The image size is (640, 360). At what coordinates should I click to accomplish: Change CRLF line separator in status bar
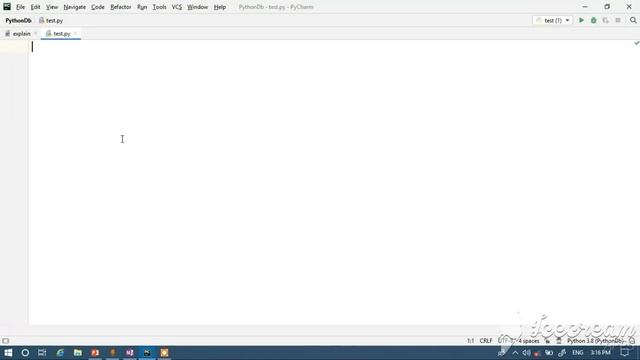(486, 341)
